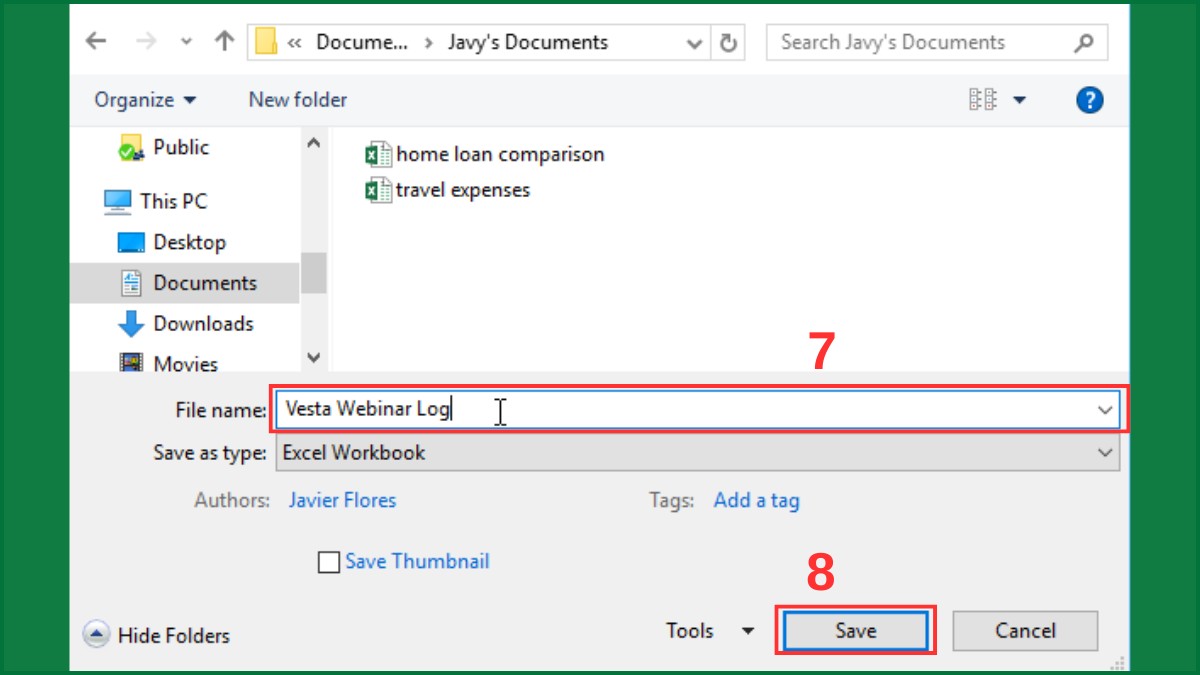Select This PC in the sidebar
This screenshot has width=1200, height=675.
[x=172, y=201]
